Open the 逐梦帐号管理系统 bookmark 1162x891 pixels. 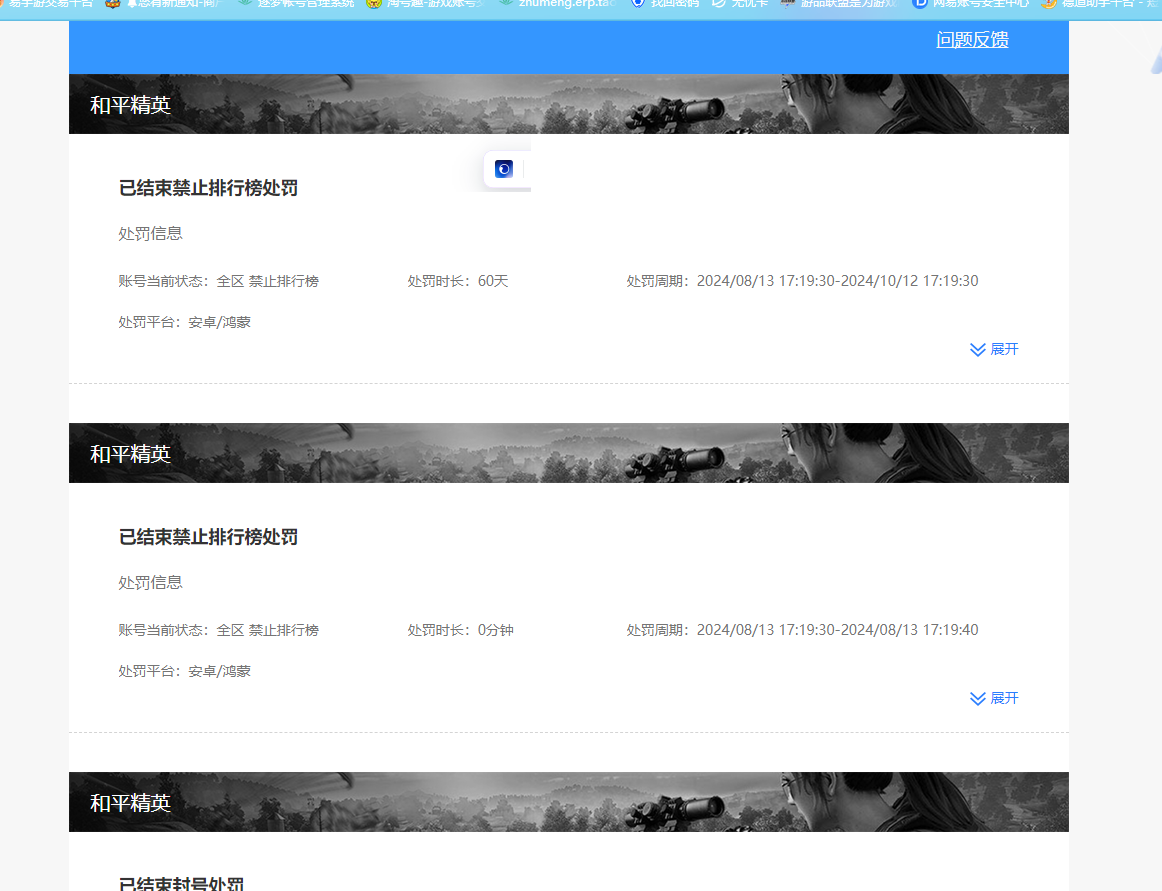(x=295, y=4)
